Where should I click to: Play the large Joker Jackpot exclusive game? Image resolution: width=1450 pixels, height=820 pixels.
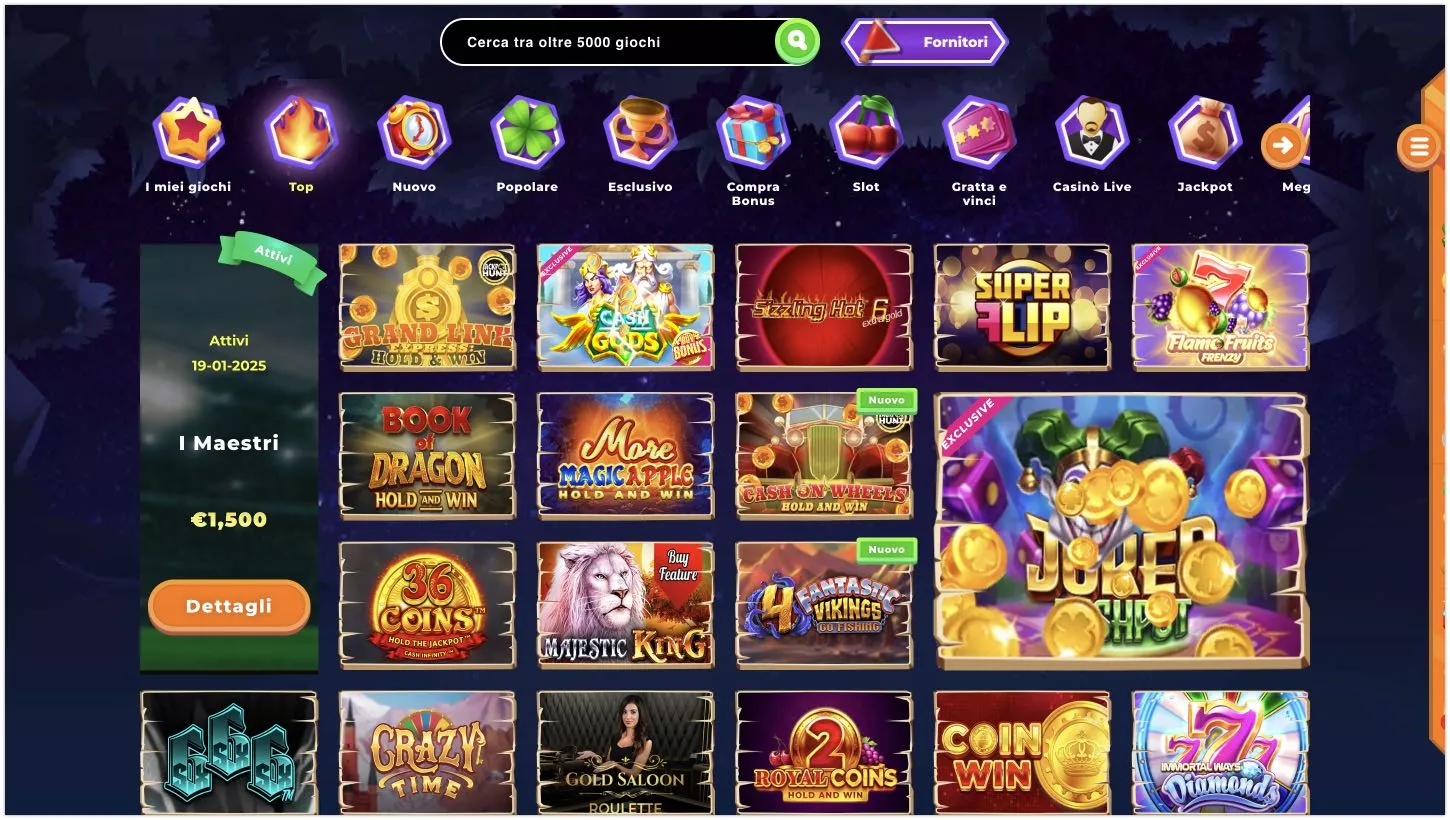(1121, 531)
